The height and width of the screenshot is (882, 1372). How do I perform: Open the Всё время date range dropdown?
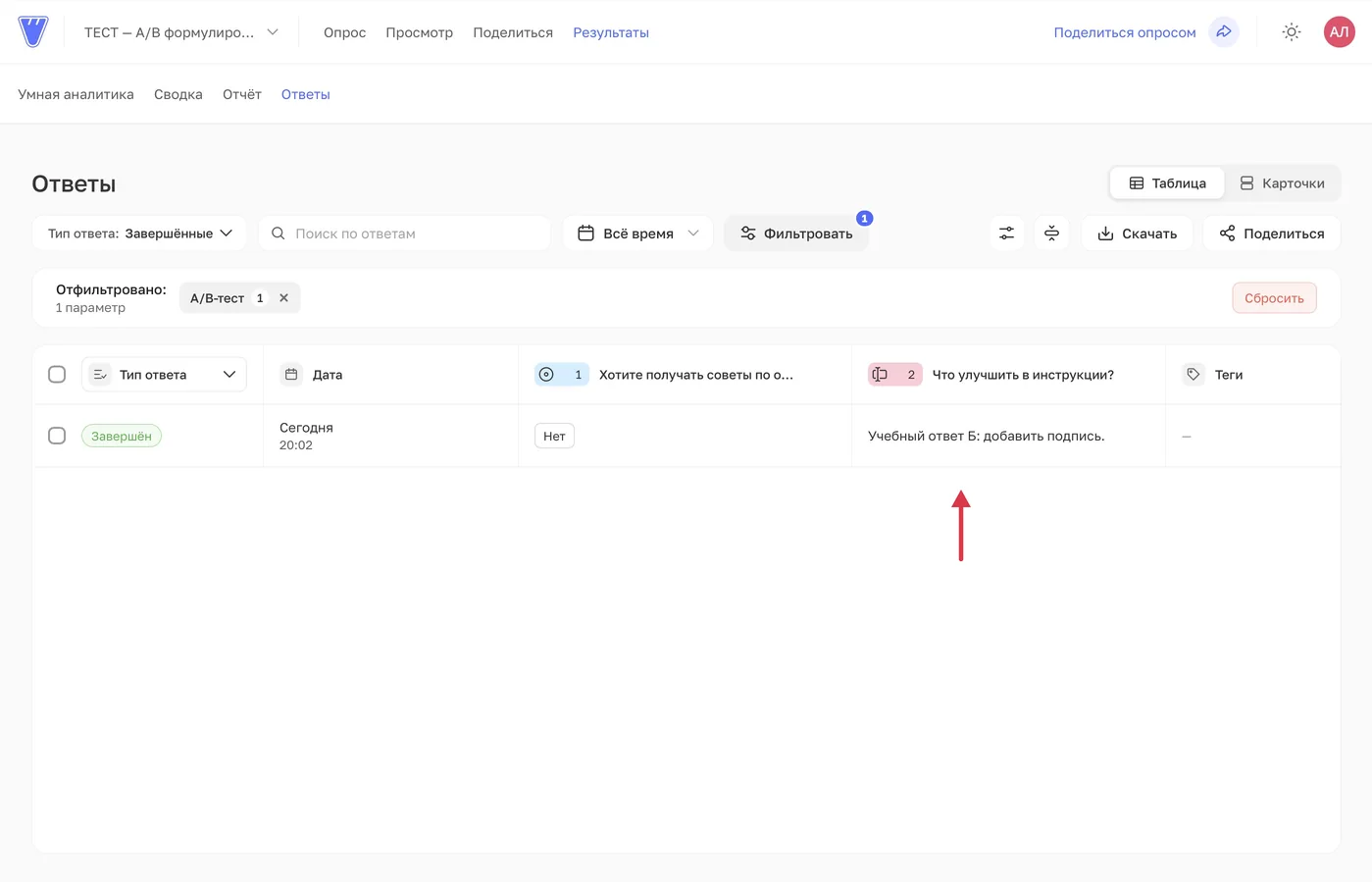(x=637, y=233)
